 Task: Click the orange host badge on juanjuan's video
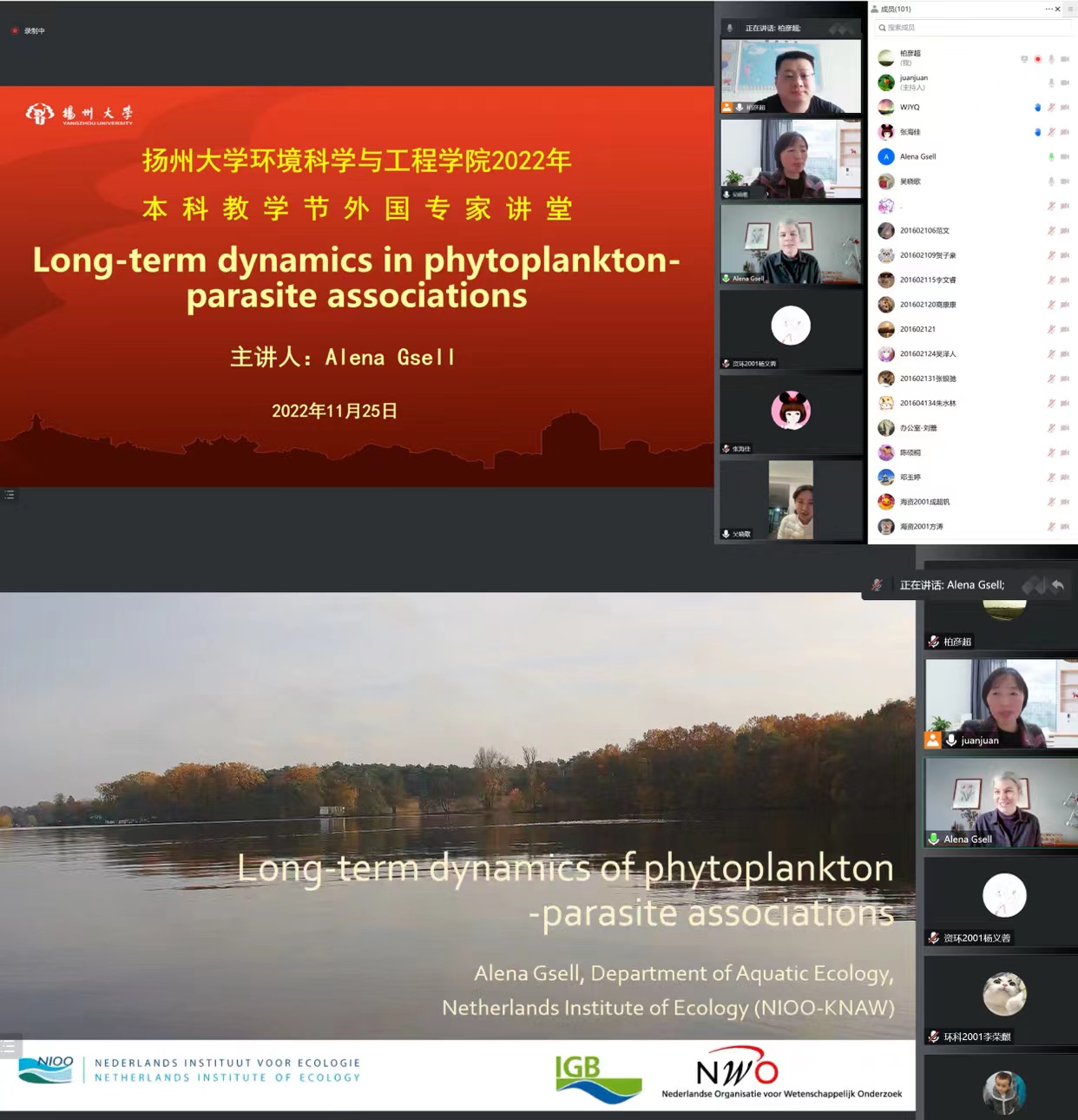(x=933, y=740)
